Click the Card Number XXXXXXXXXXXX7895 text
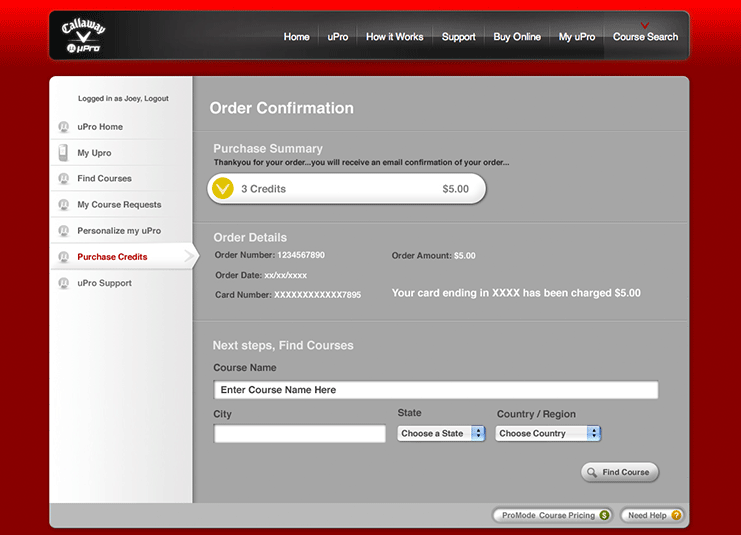Screen dimensions: 741x535 288,295
